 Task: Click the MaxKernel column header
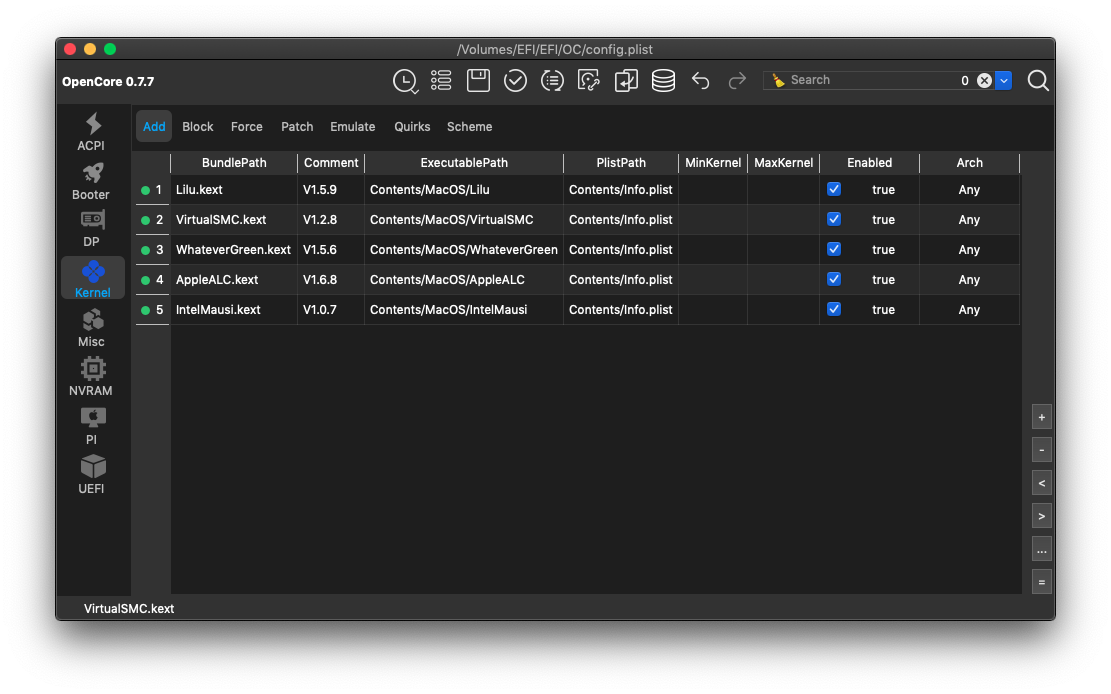[x=784, y=163]
